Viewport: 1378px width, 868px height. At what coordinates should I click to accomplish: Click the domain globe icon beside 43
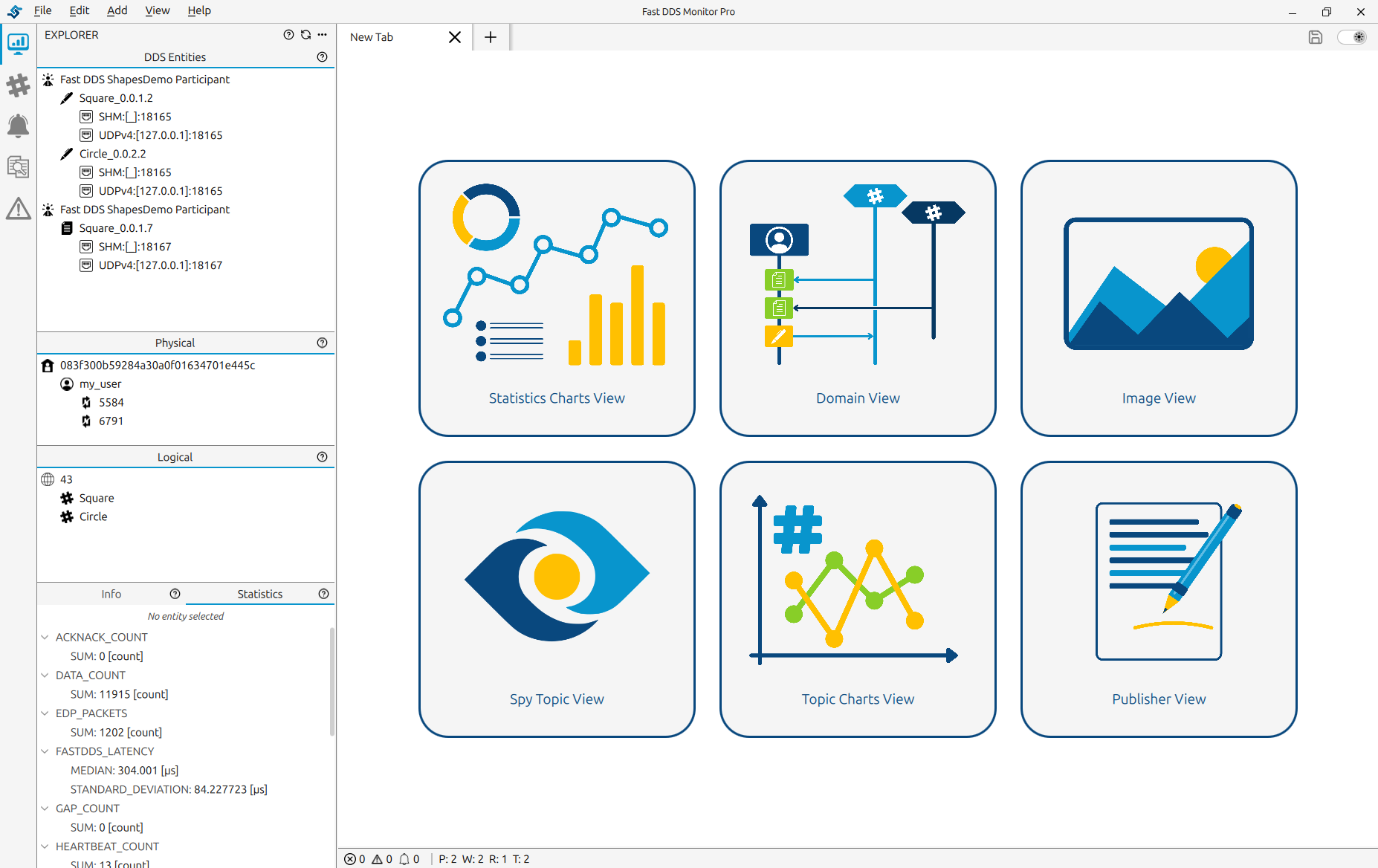click(48, 479)
